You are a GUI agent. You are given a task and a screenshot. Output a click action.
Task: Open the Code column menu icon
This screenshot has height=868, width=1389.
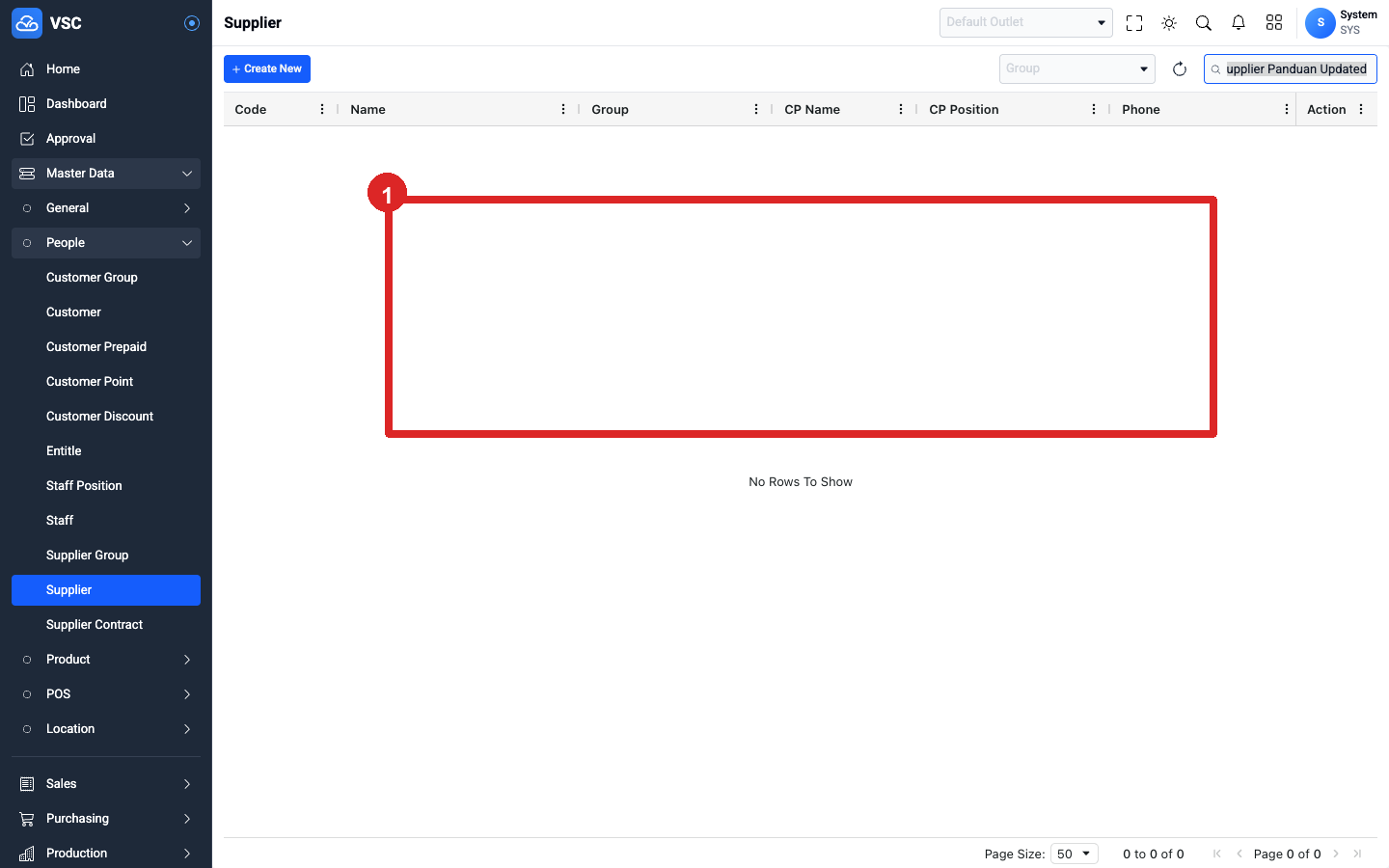click(x=322, y=110)
